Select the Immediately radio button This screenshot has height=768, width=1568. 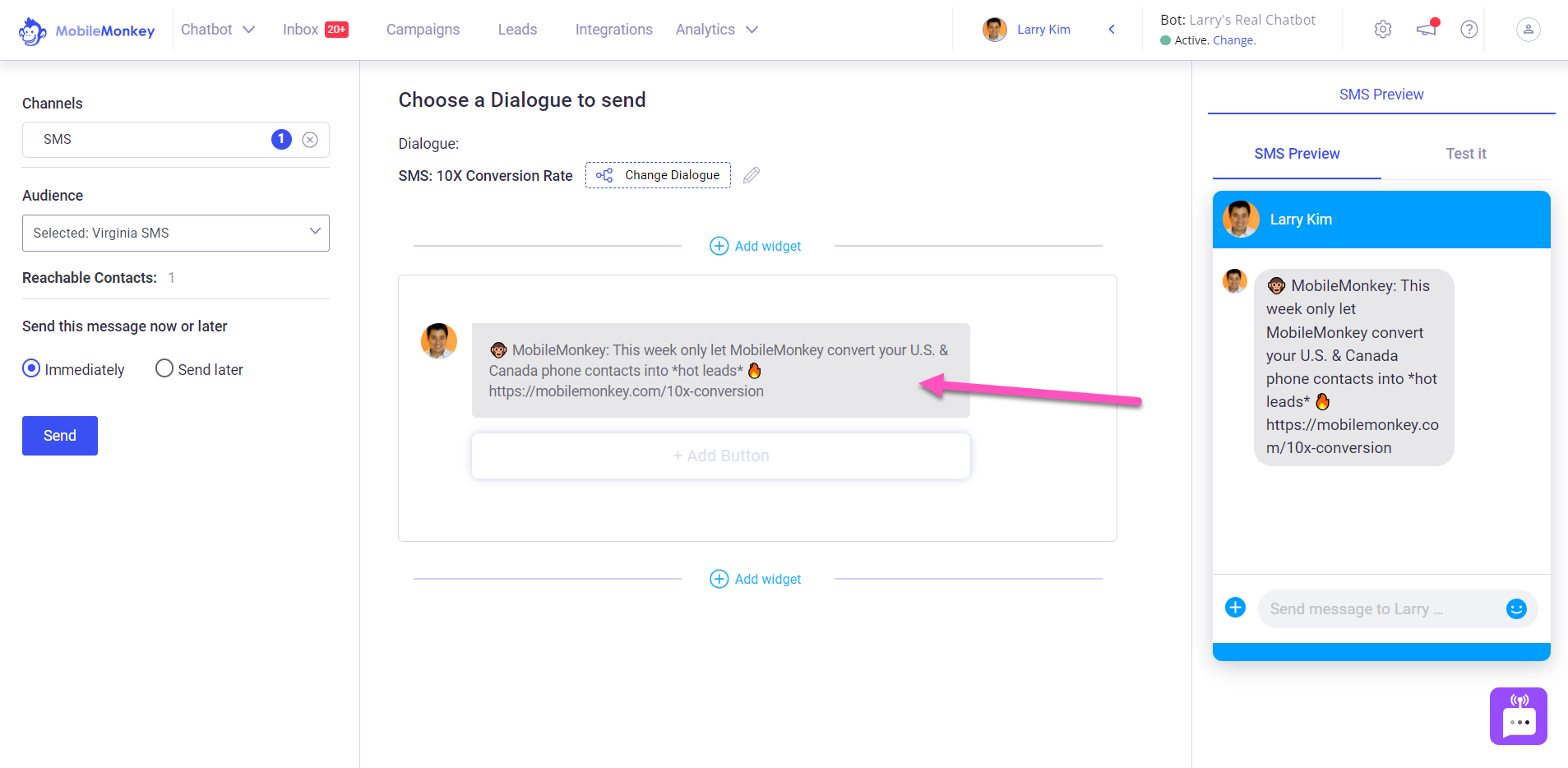point(30,368)
